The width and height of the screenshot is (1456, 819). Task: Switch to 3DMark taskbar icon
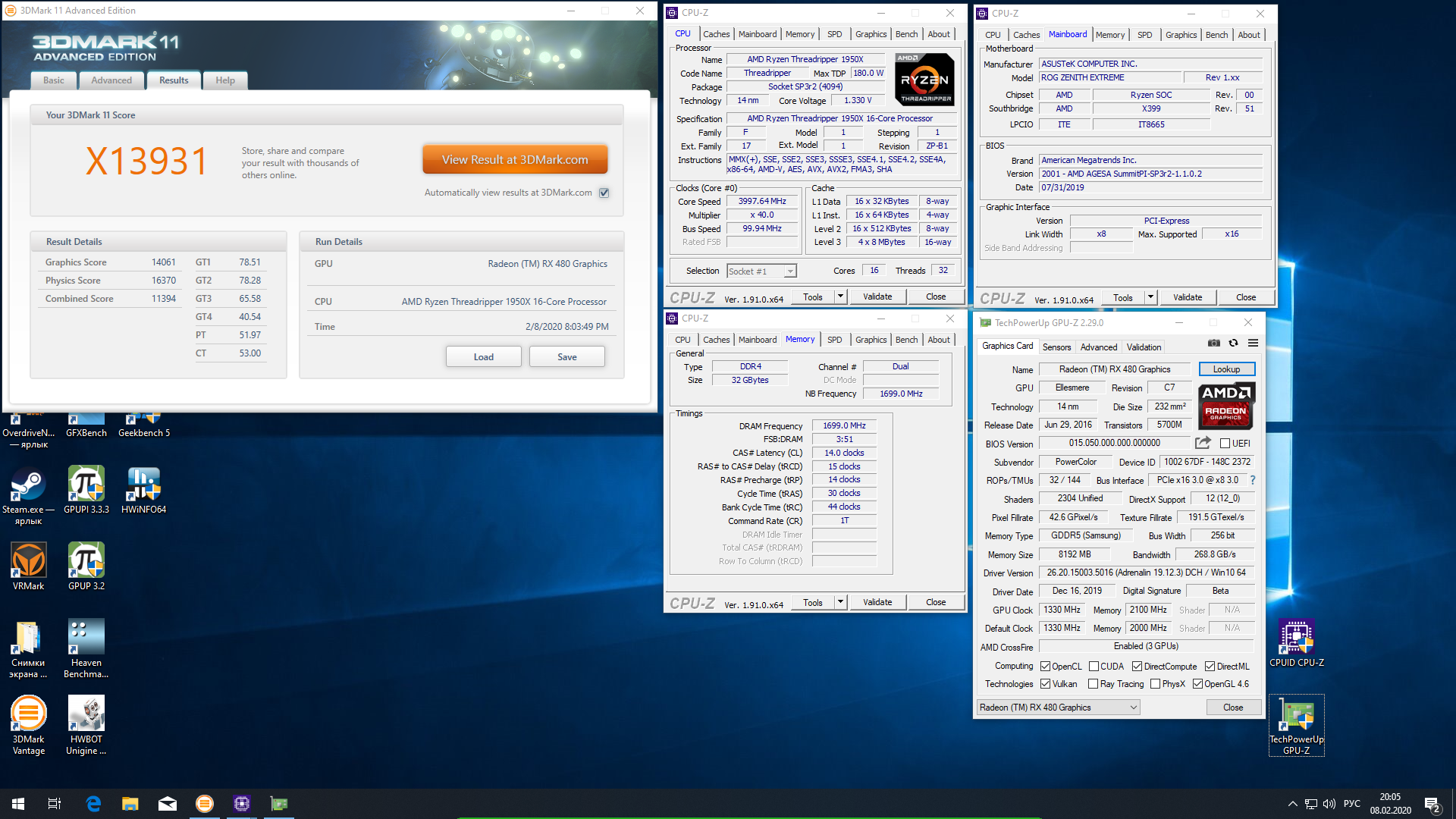[x=205, y=804]
